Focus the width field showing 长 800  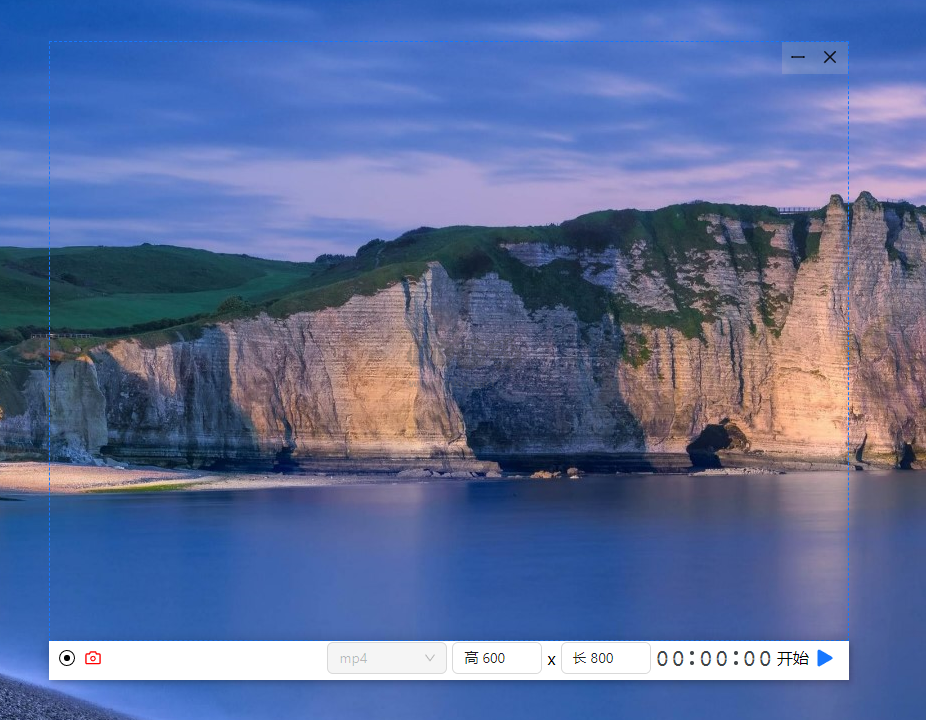(605, 658)
